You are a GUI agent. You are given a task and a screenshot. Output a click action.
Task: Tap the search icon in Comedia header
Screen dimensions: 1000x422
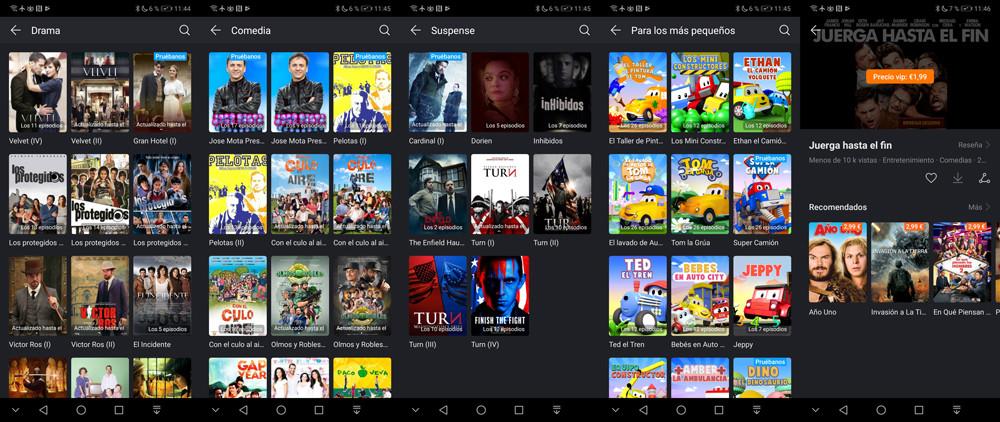pos(384,31)
